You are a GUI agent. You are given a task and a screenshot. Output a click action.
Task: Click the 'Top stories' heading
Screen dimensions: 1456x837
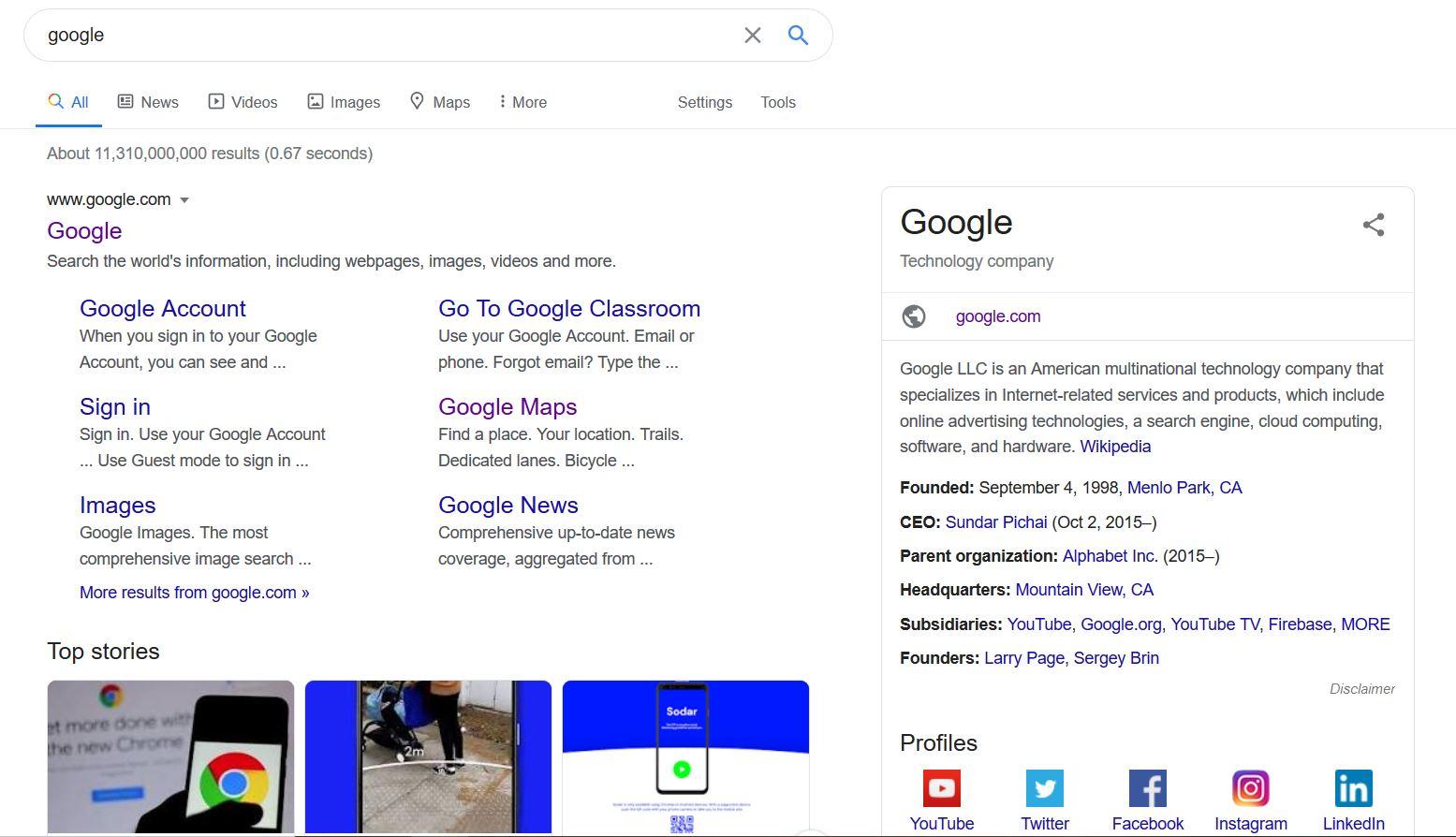coord(103,652)
